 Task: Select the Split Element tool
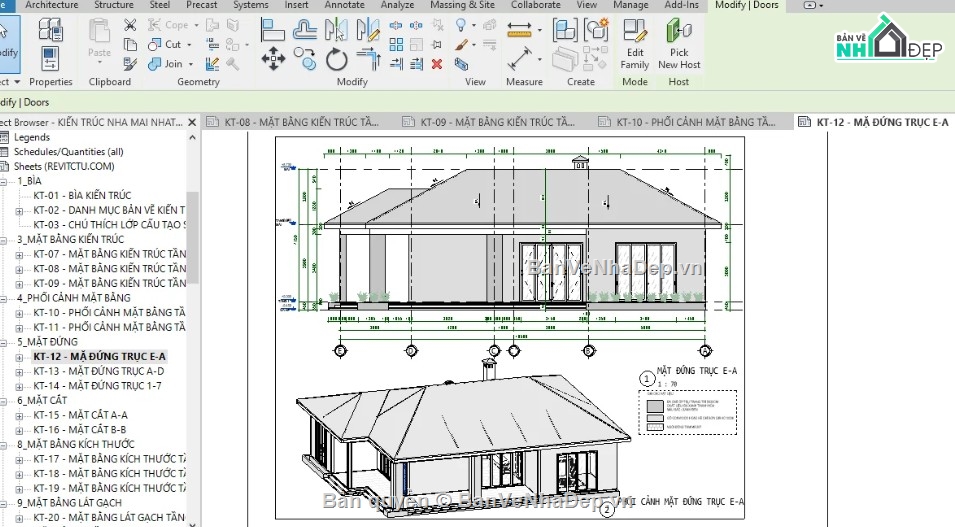point(396,25)
